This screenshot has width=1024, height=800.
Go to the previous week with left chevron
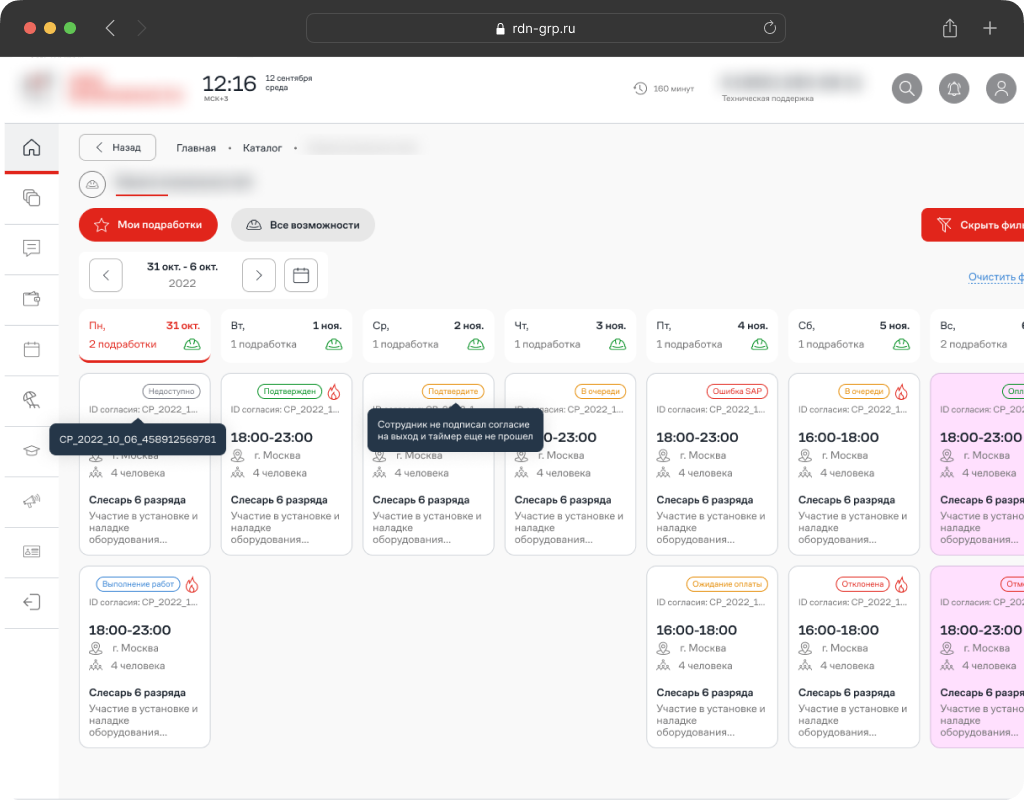pyautogui.click(x=106, y=275)
